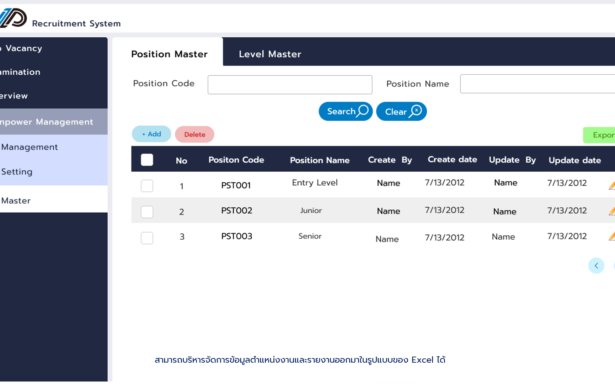Click Recruitment System title text
615x384 pixels.
coord(76,24)
